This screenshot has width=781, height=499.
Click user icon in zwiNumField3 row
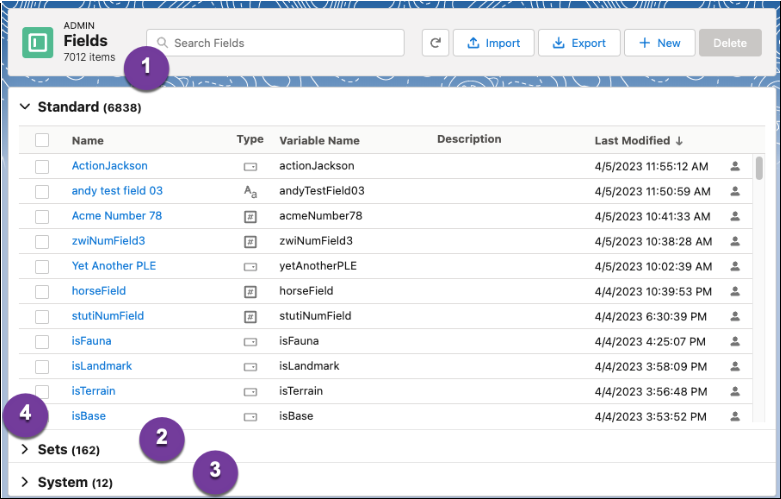[735, 241]
